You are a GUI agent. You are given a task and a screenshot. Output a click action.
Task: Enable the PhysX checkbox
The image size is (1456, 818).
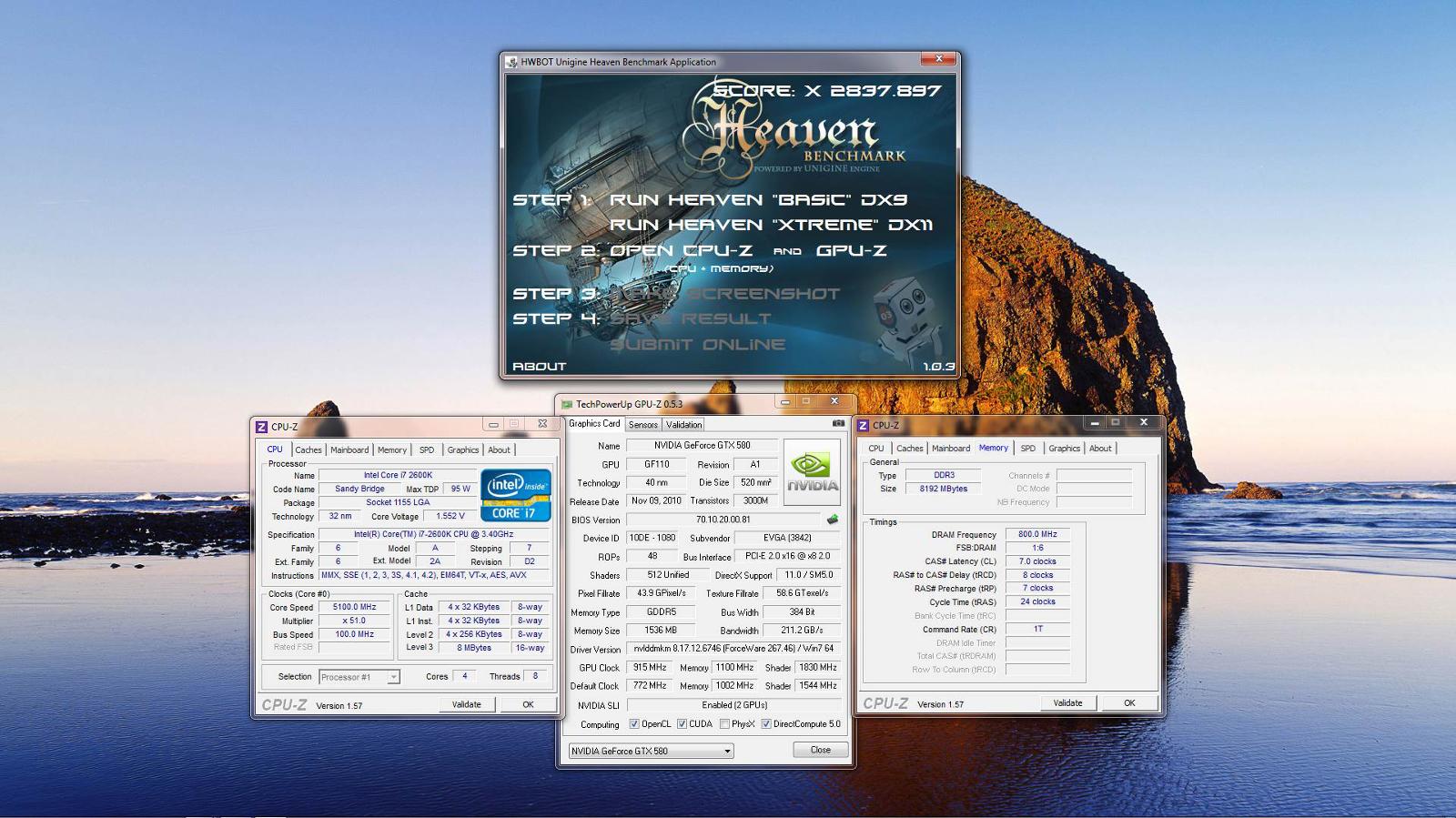724,724
